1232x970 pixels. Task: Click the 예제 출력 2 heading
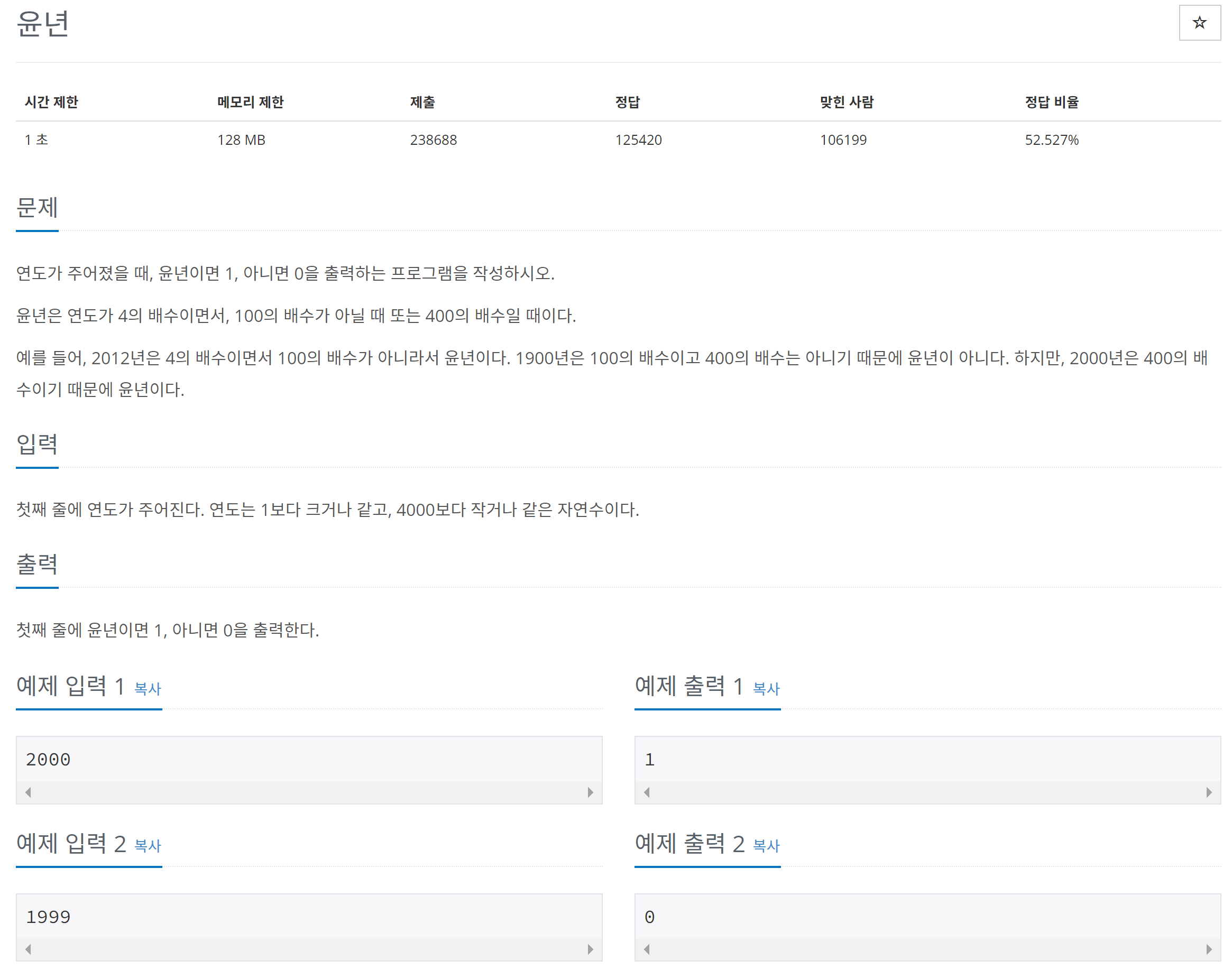[689, 843]
